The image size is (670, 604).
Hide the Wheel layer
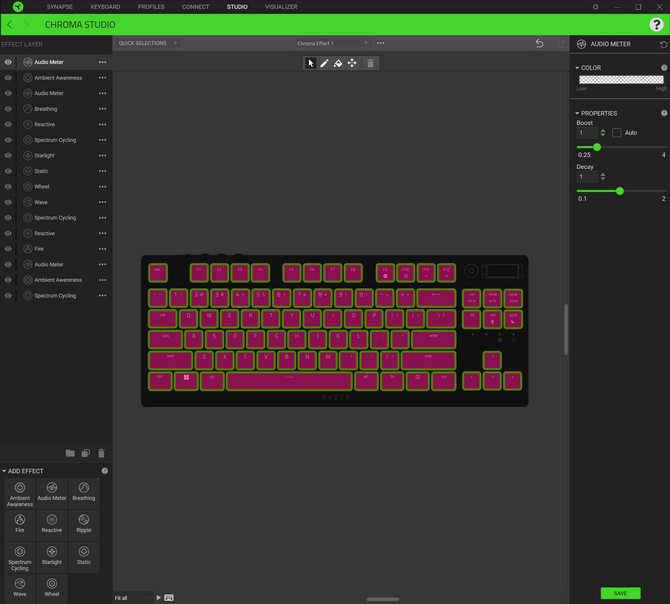[x=8, y=187]
